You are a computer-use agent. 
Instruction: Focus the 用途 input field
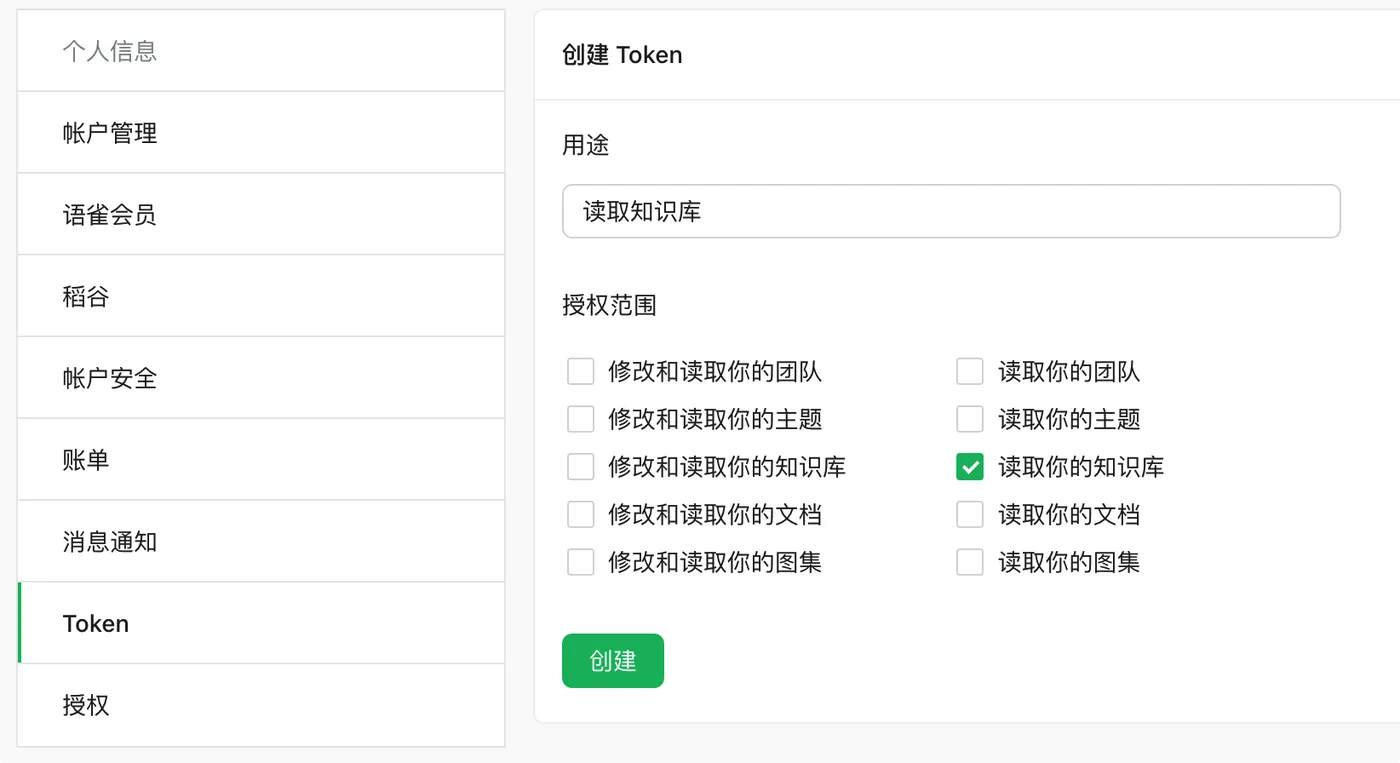coord(951,211)
